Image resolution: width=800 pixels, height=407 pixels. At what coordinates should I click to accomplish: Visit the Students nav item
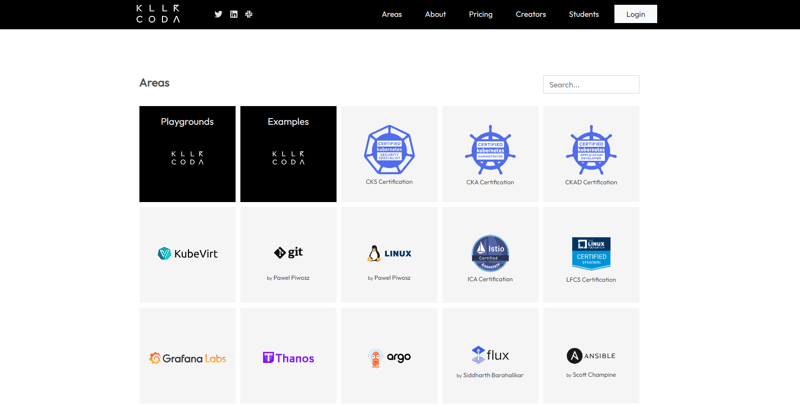point(584,14)
